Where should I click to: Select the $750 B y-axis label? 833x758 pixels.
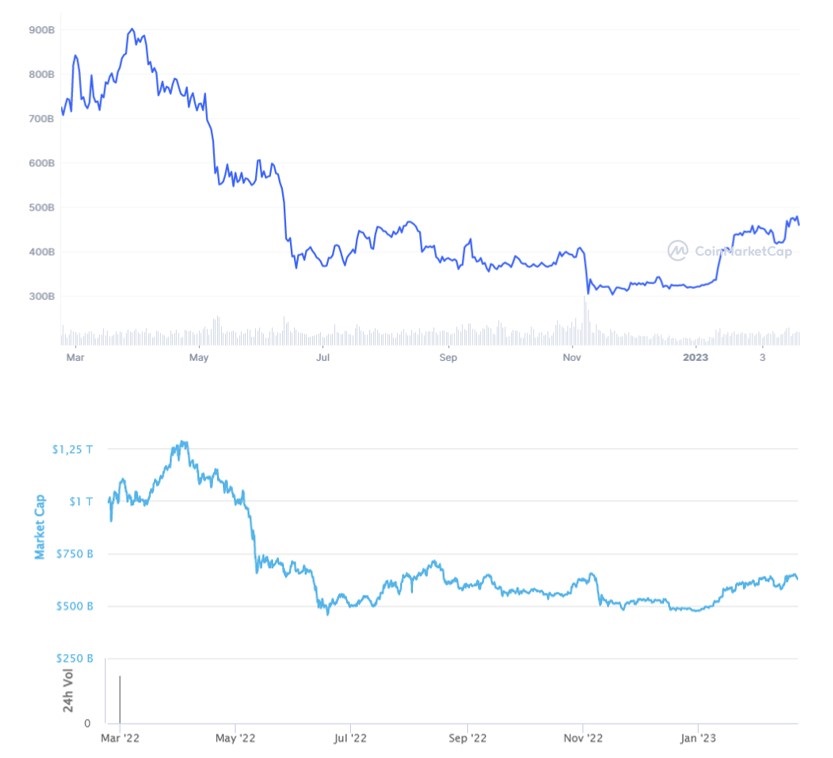73,554
